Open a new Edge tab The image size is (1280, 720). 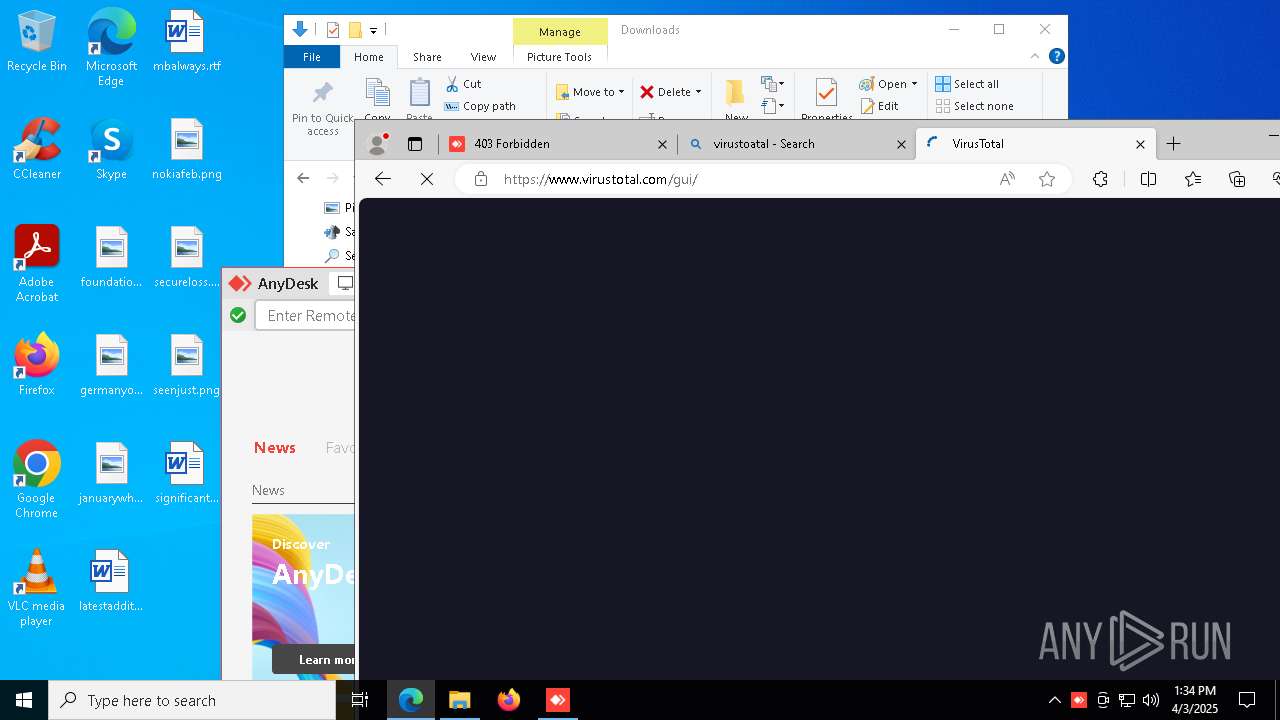click(1174, 144)
